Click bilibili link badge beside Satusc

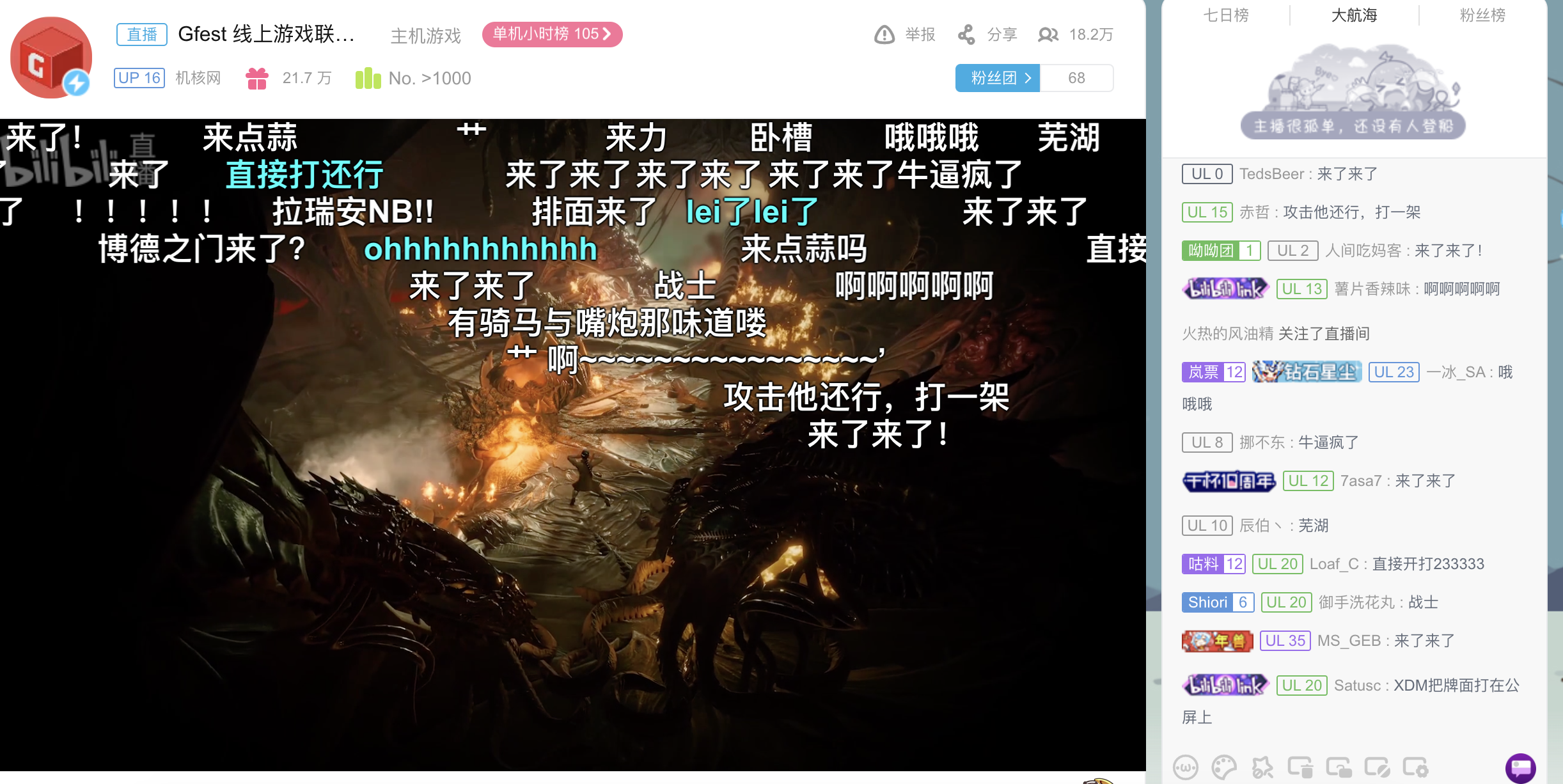point(1225,686)
